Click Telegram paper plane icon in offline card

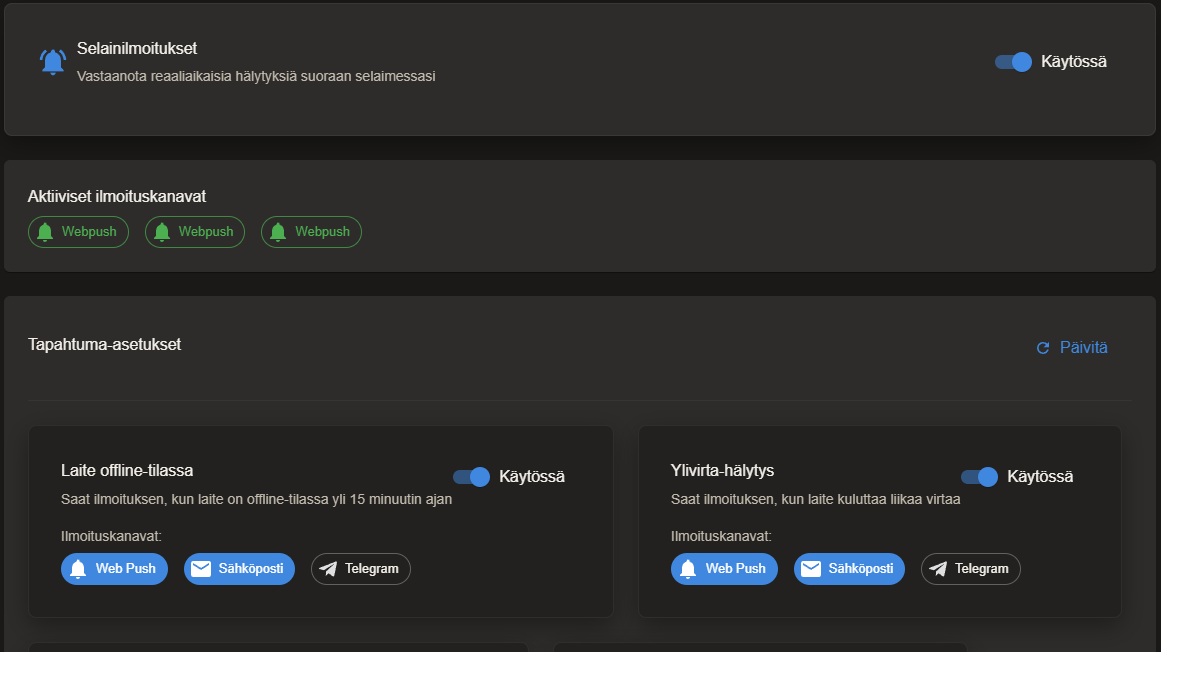tap(328, 569)
